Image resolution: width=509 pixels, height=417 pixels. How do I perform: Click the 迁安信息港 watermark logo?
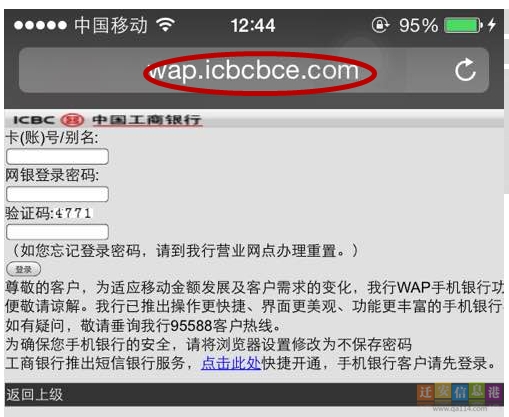click(x=459, y=392)
